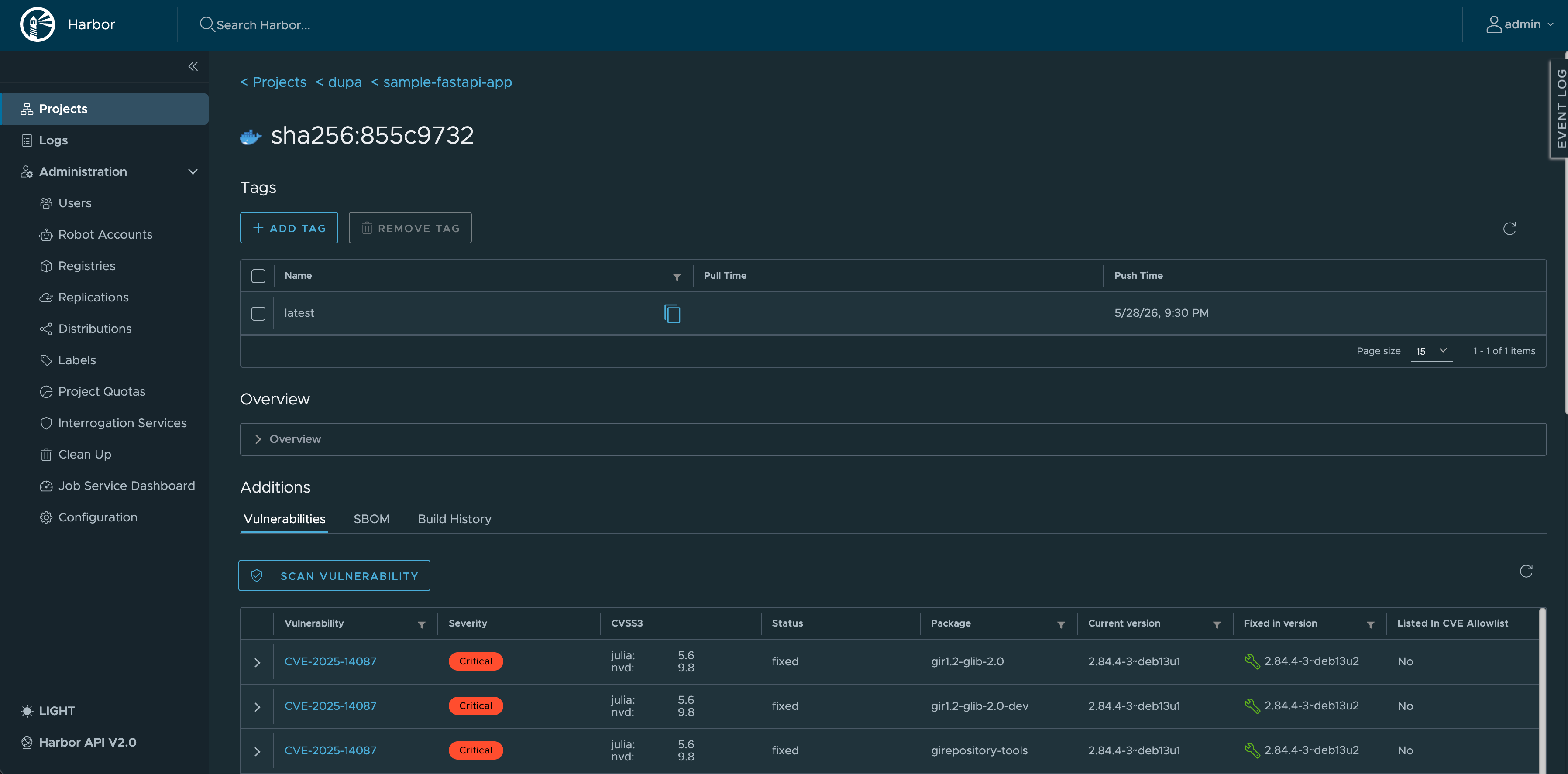1568x774 pixels.
Task: Switch to the SBOM tab
Action: 371,519
